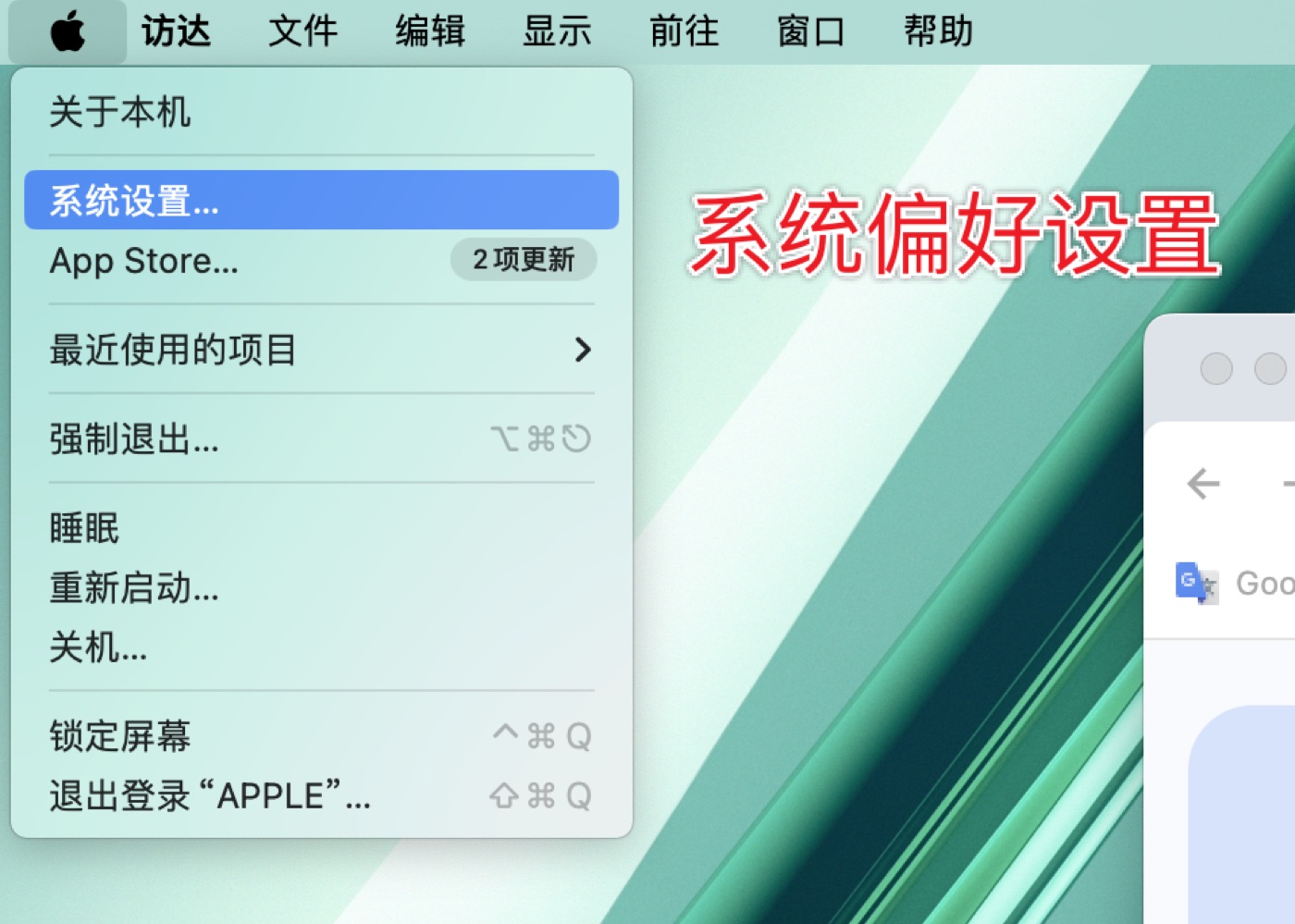Open the 窗口 menu
Viewport: 1295px width, 924px height.
click(811, 31)
